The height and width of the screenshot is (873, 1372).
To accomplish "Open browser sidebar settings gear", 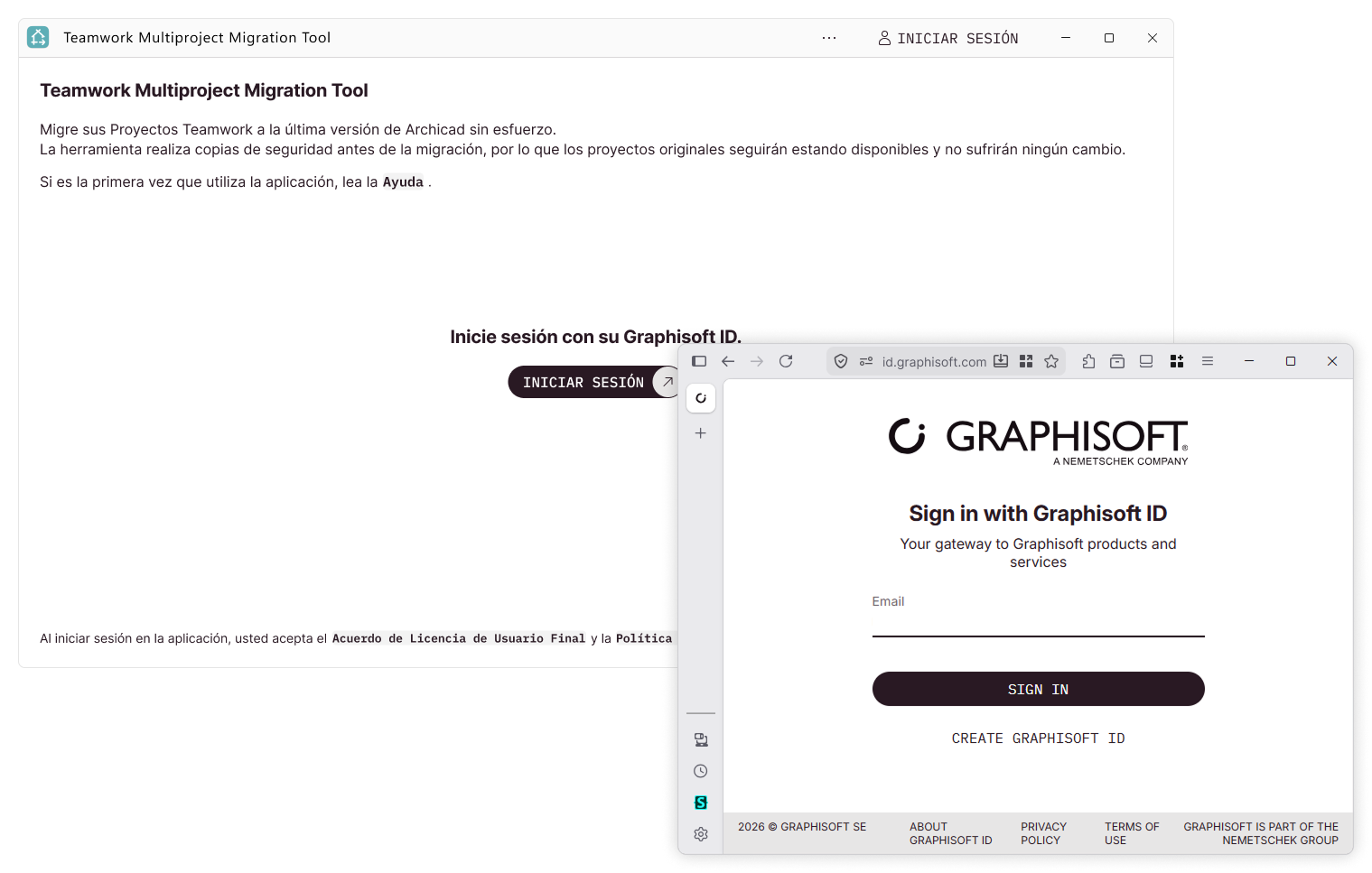I will pos(701,834).
